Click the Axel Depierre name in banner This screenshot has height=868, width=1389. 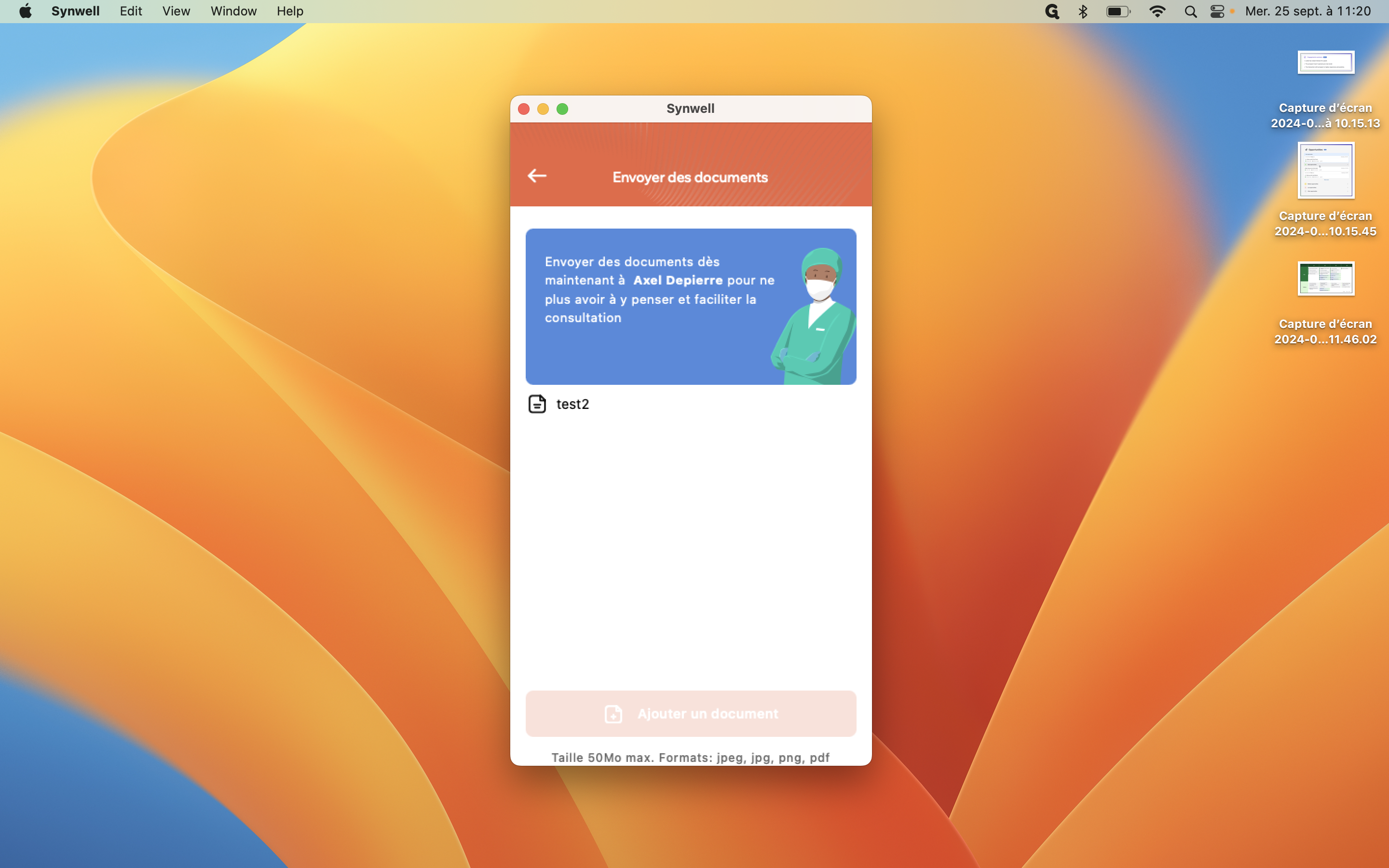pyautogui.click(x=677, y=280)
